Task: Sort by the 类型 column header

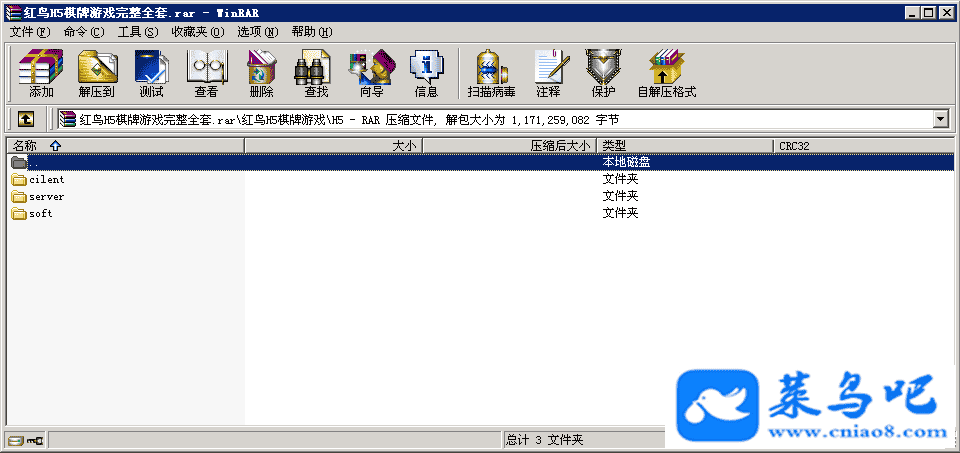Action: tap(684, 146)
